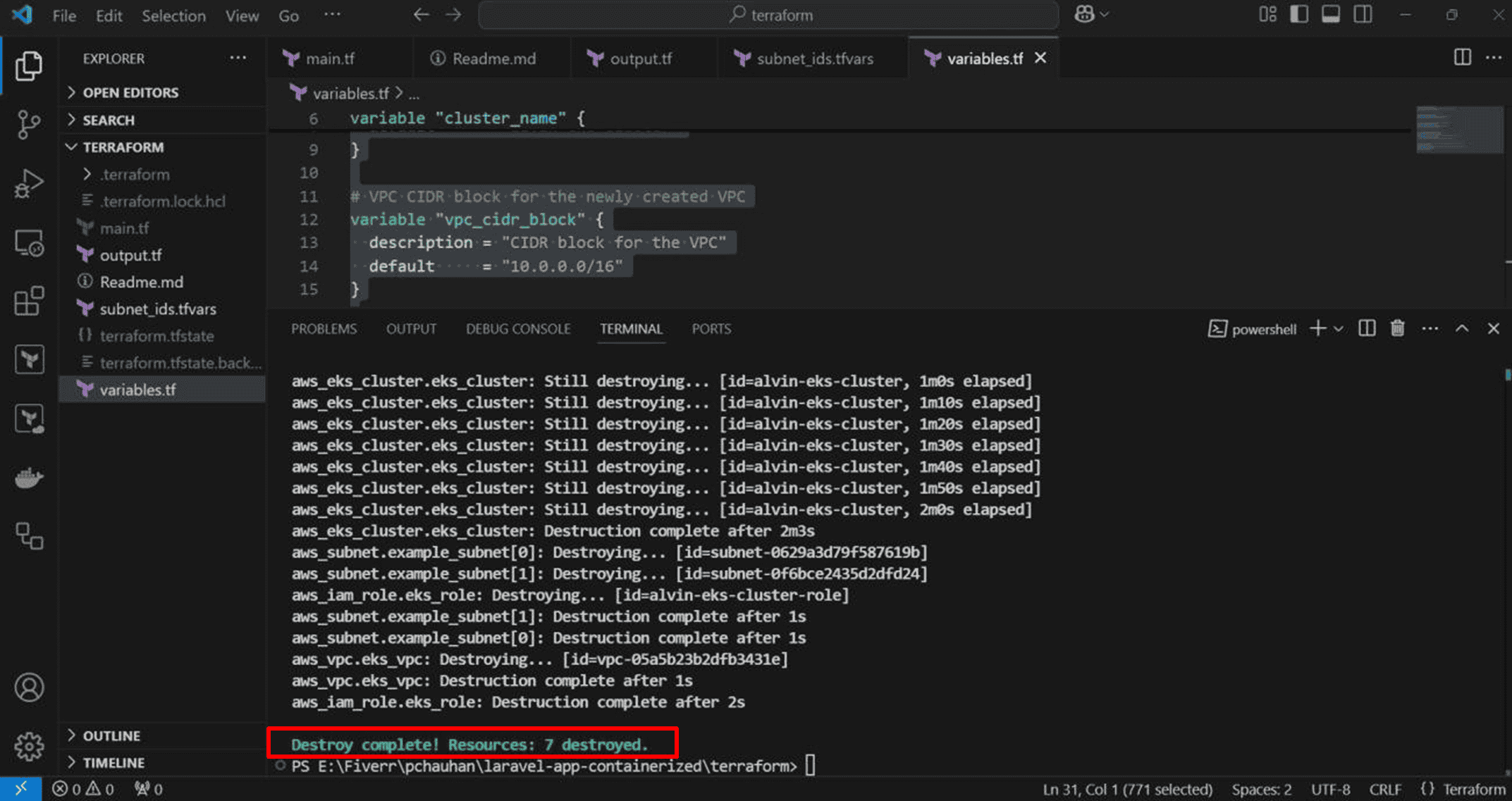Open the Explorer view icon
This screenshot has width=1512, height=801.
click(x=29, y=66)
